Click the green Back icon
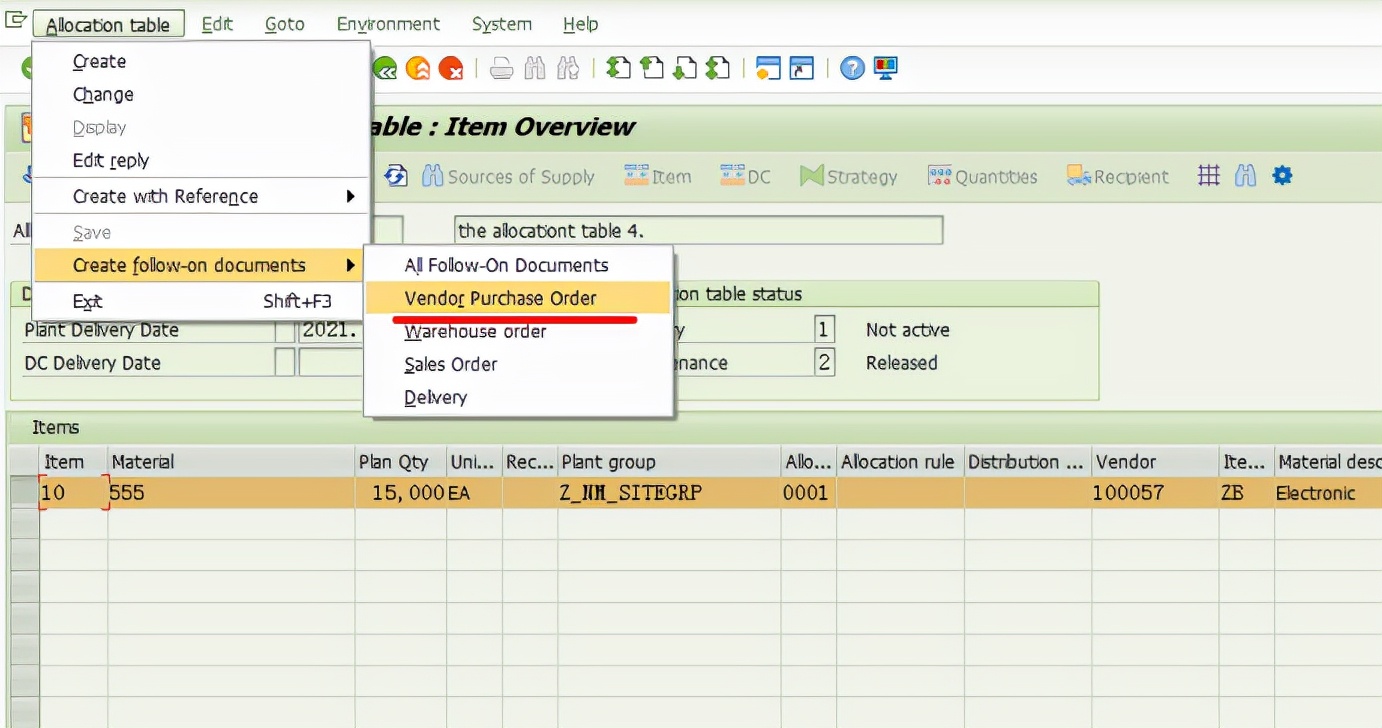 pos(385,68)
